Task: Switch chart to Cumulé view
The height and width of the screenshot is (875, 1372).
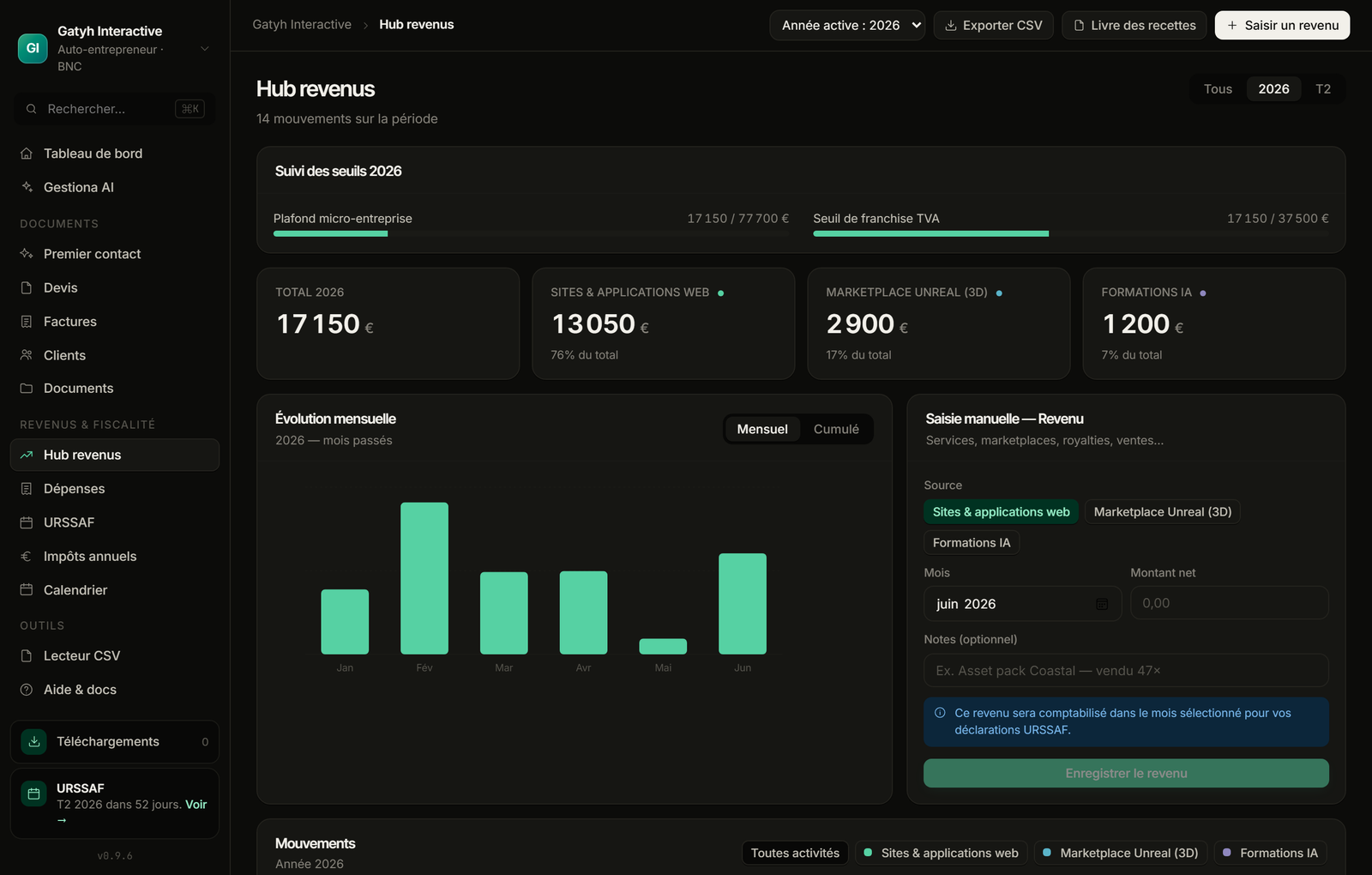Action: tap(836, 429)
